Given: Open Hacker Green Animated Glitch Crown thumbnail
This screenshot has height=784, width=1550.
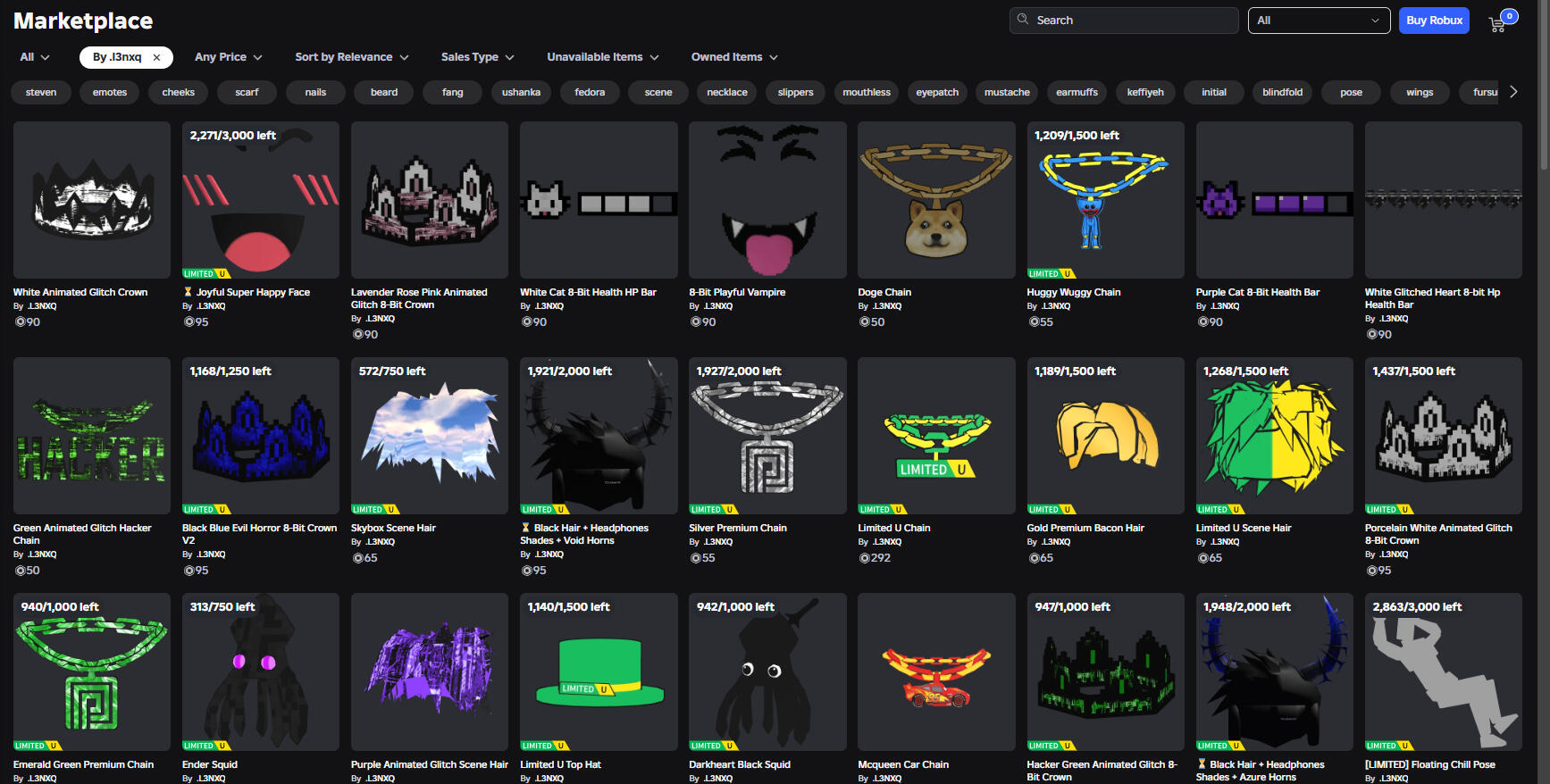Looking at the screenshot, I should [1105, 671].
